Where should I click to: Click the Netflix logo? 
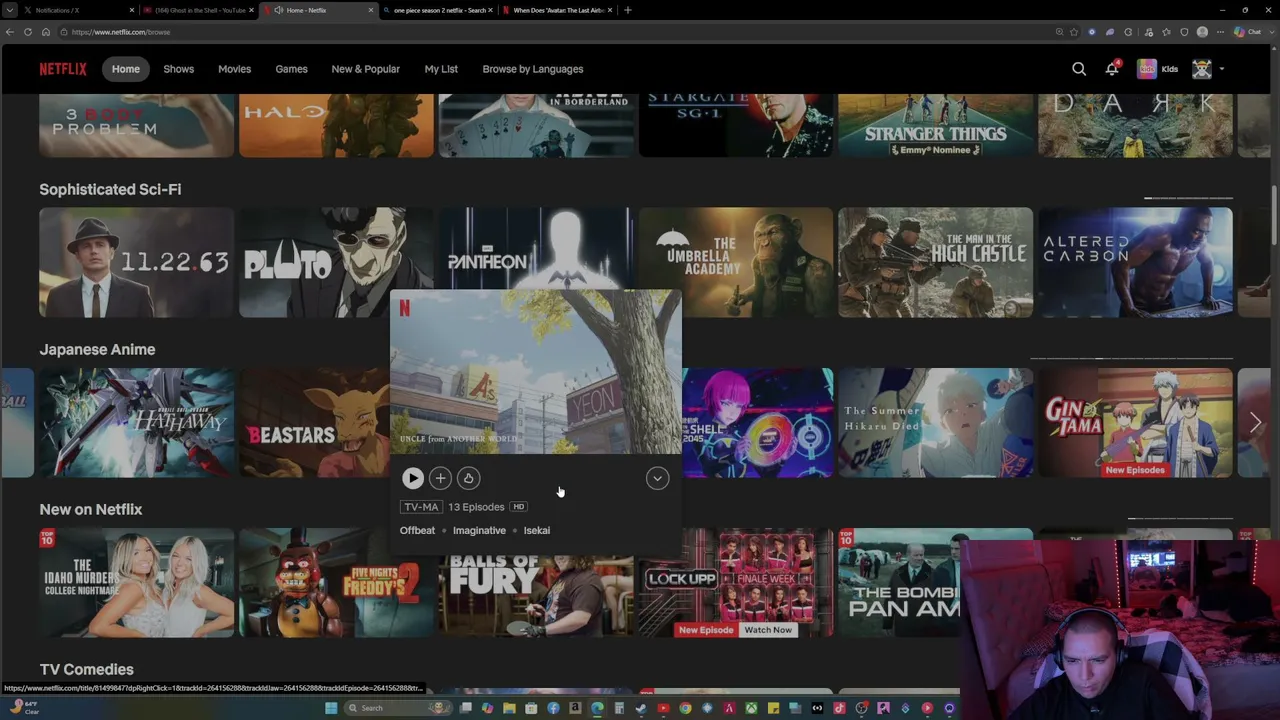click(63, 69)
